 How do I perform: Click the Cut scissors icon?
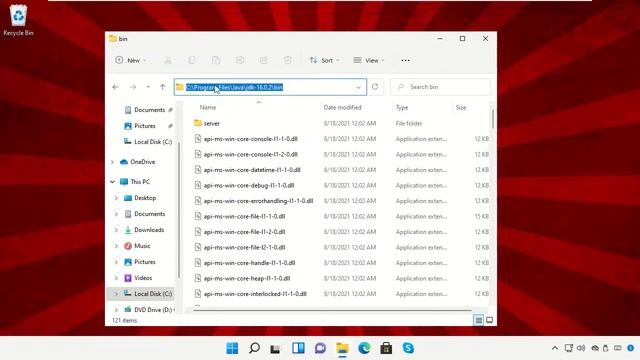(167, 60)
